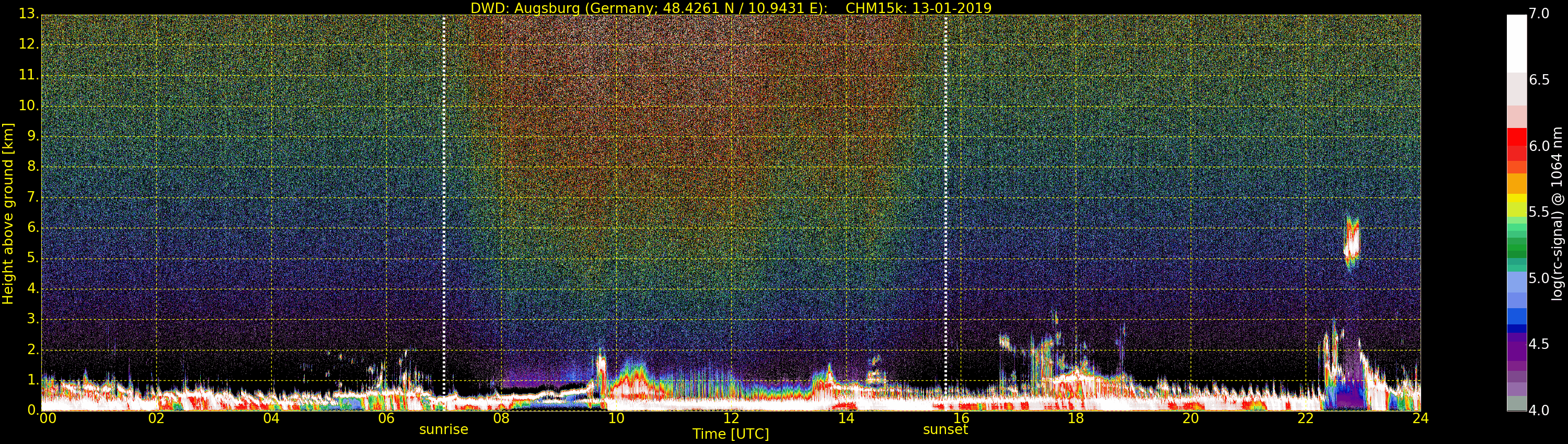Click the '7.' height axis tick label
1568x444 pixels.
(x=33, y=197)
